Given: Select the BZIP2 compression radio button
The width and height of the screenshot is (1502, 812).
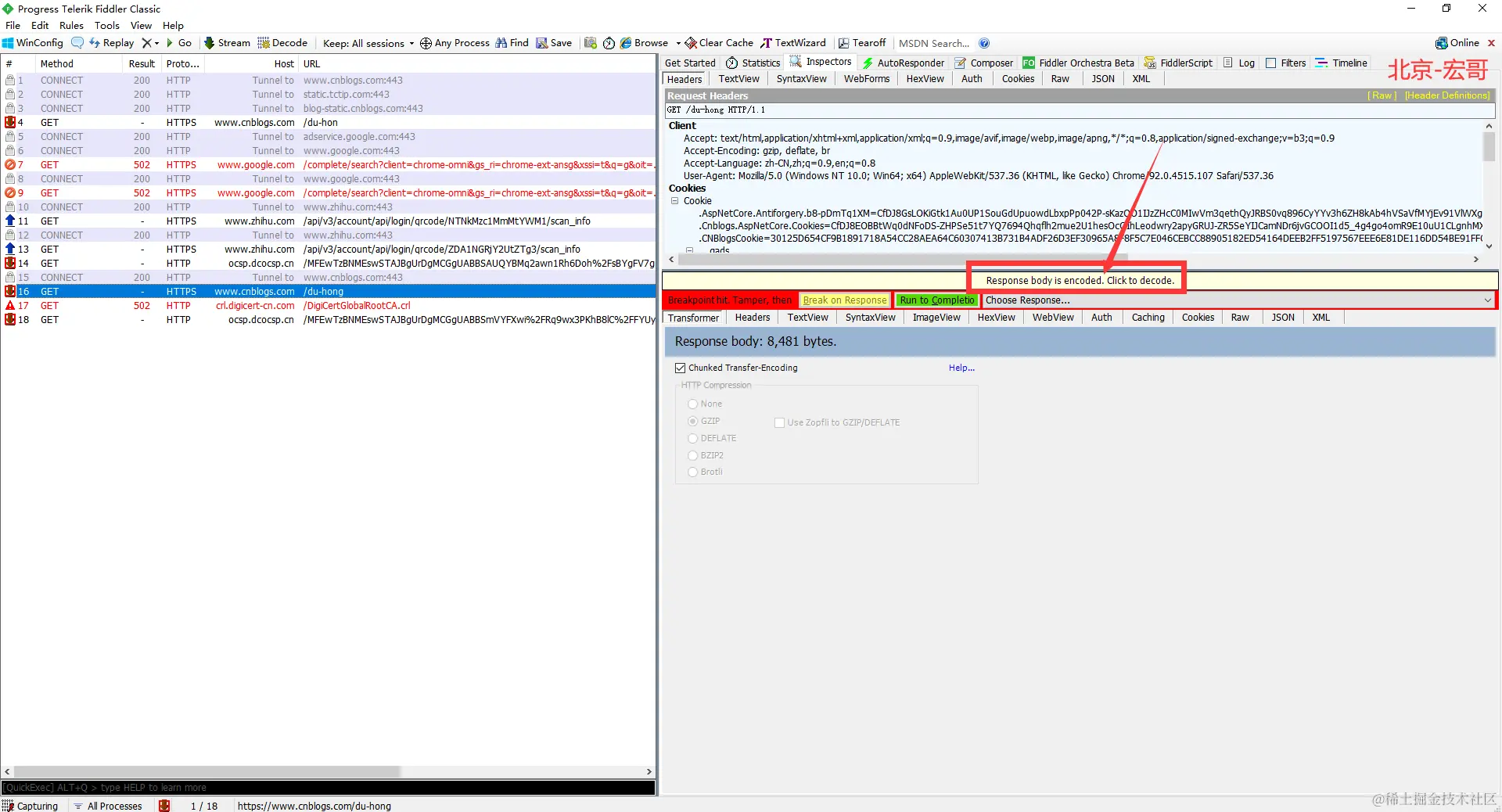Looking at the screenshot, I should pos(692,455).
